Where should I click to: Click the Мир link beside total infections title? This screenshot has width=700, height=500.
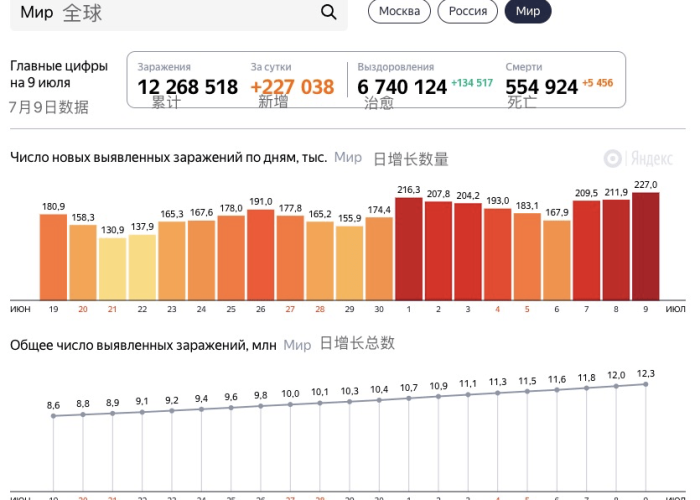[297, 345]
